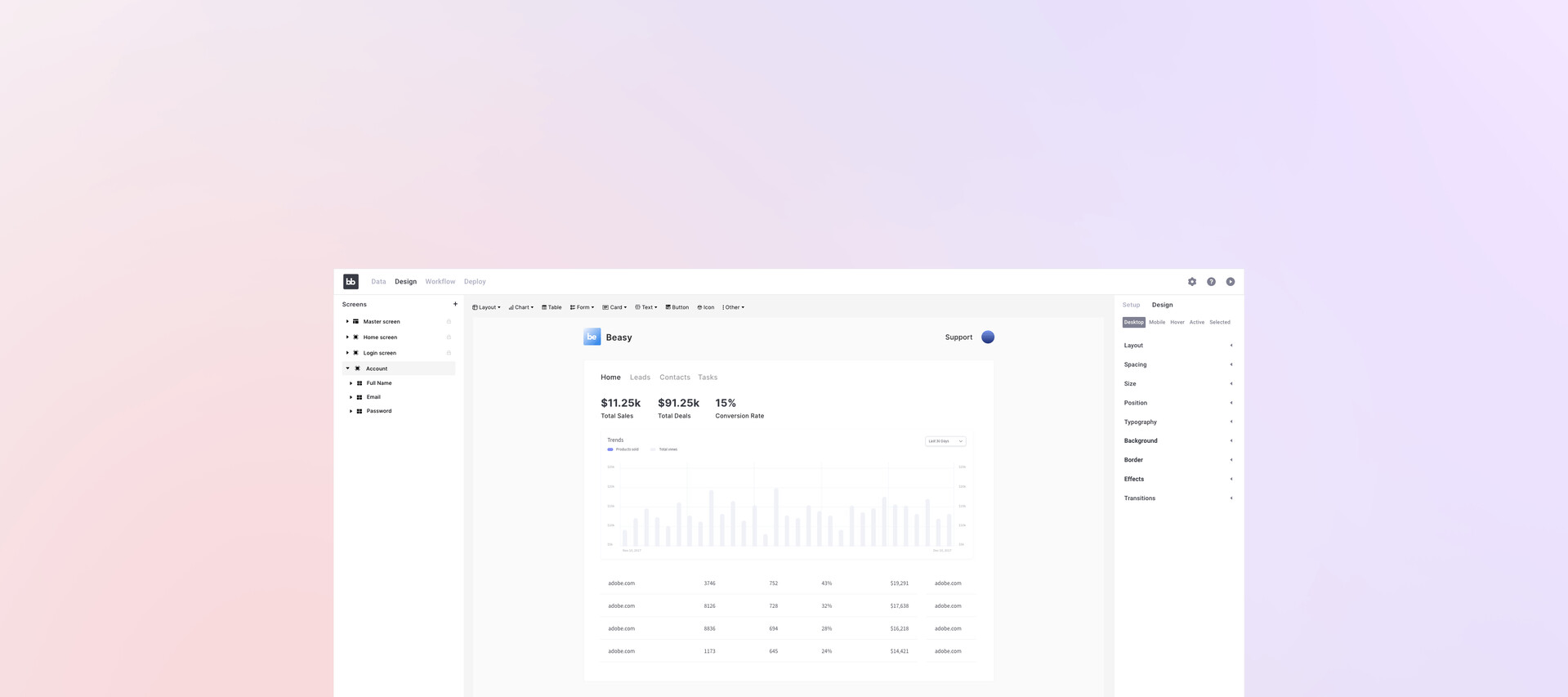The image size is (1568, 697).
Task: Click the help question mark icon
Action: pyautogui.click(x=1211, y=282)
